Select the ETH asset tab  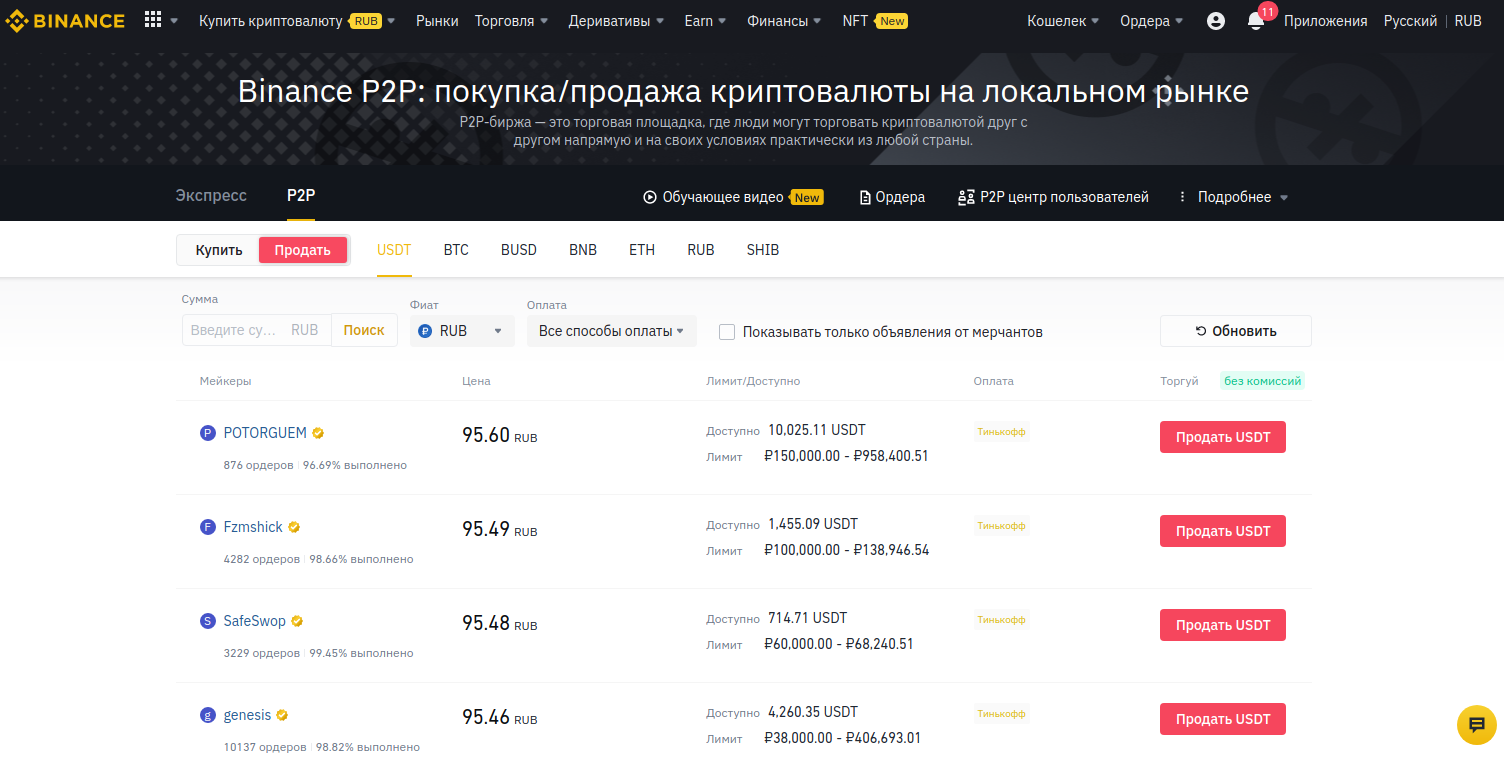(x=642, y=250)
